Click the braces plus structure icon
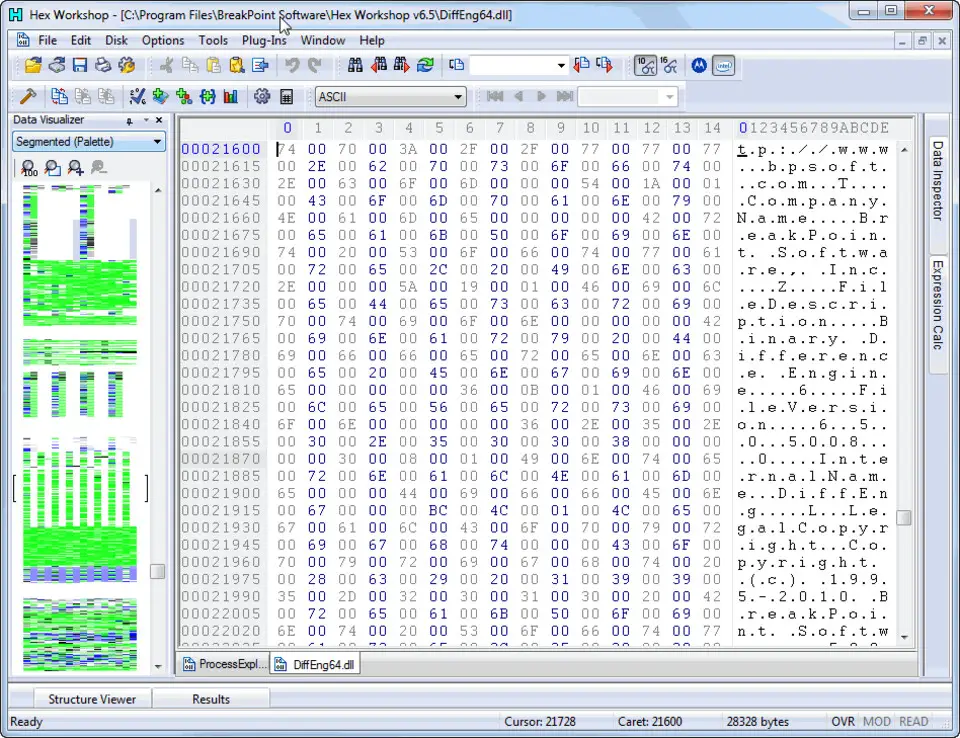Image resolution: width=960 pixels, height=738 pixels. [x=208, y=96]
